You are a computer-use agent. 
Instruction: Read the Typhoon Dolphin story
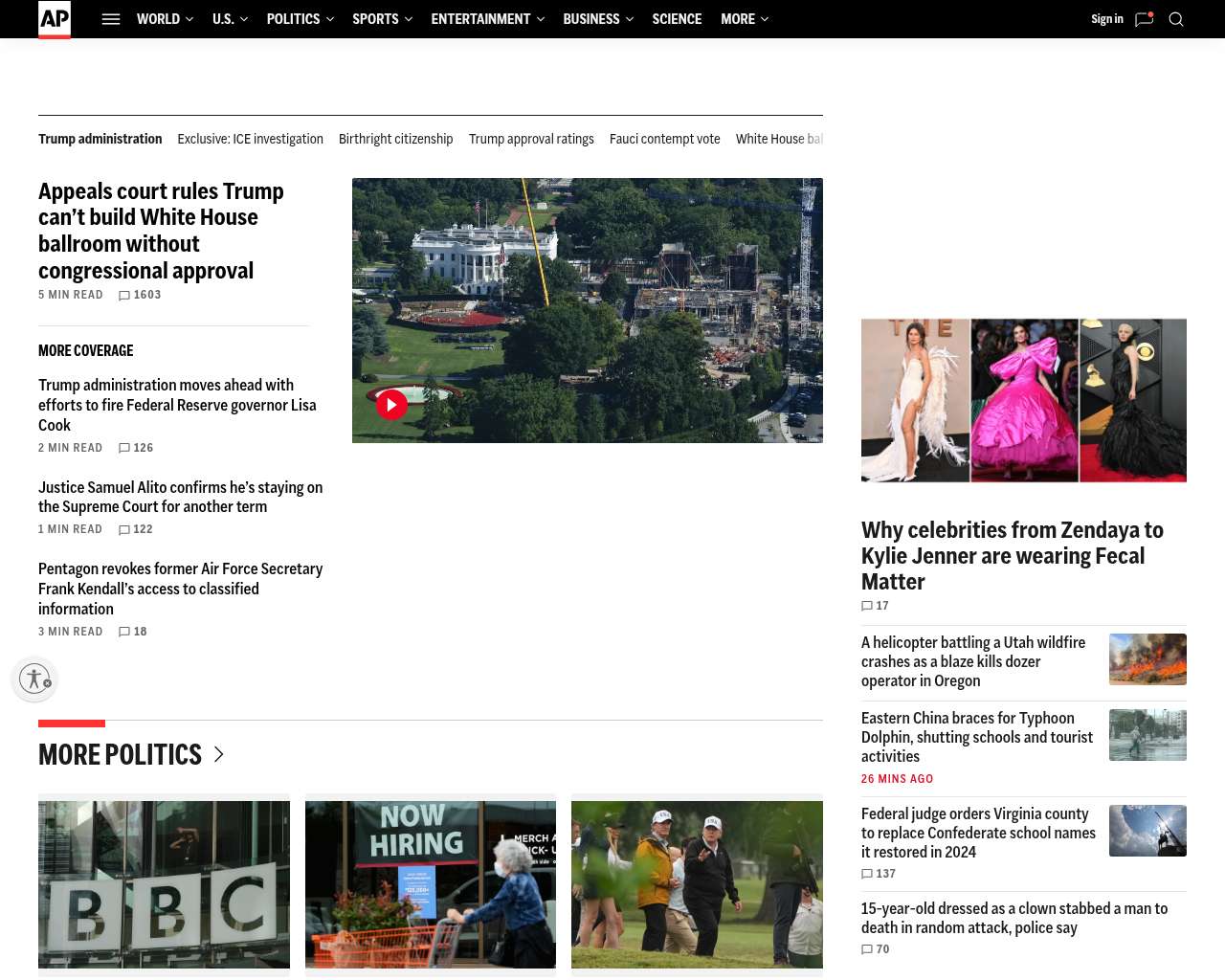point(977,737)
